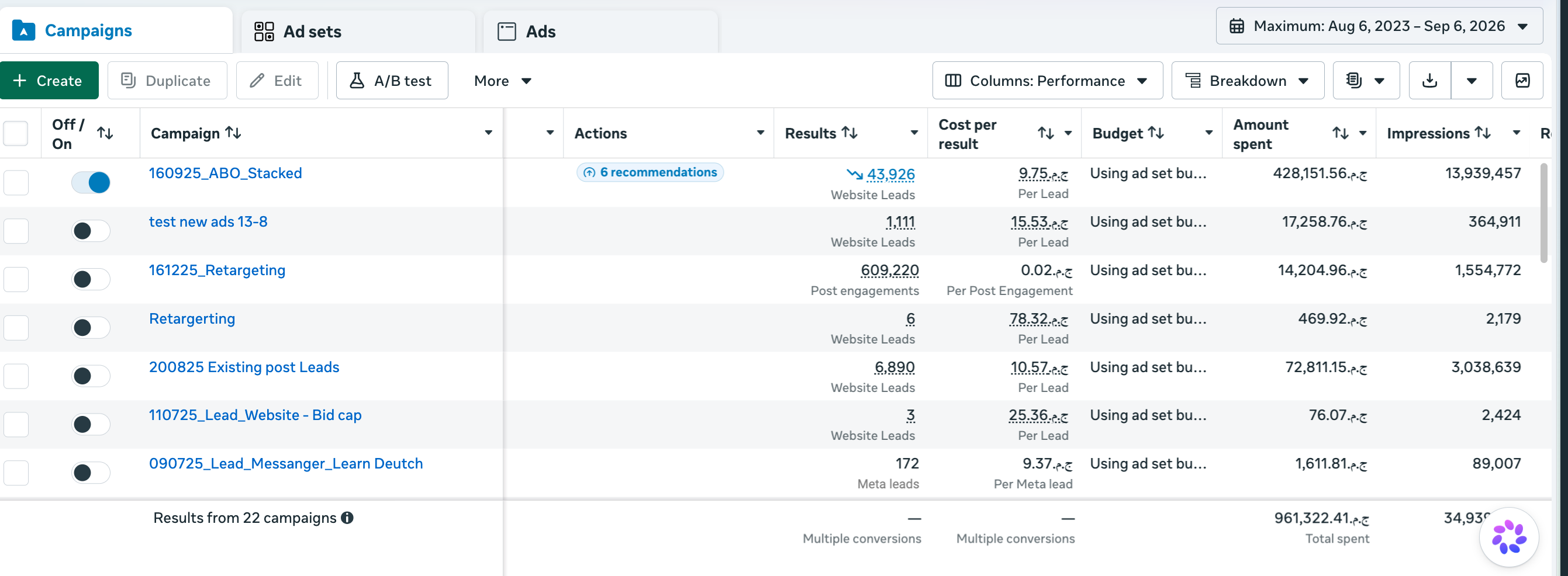Expand the Breakdown dropdown
Image resolution: width=1568 pixels, height=576 pixels.
pyautogui.click(x=1247, y=80)
